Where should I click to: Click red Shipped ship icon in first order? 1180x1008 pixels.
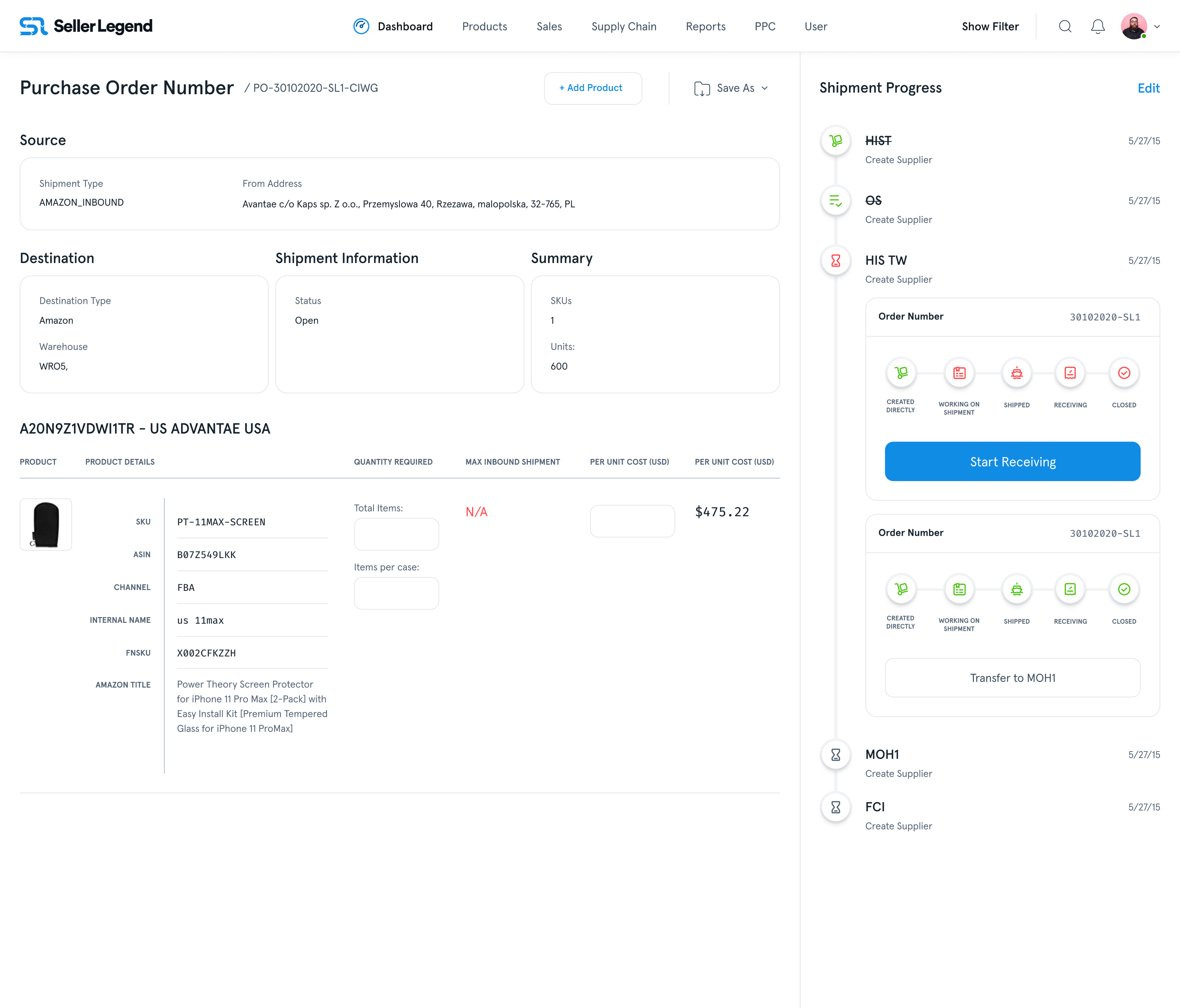[1017, 373]
